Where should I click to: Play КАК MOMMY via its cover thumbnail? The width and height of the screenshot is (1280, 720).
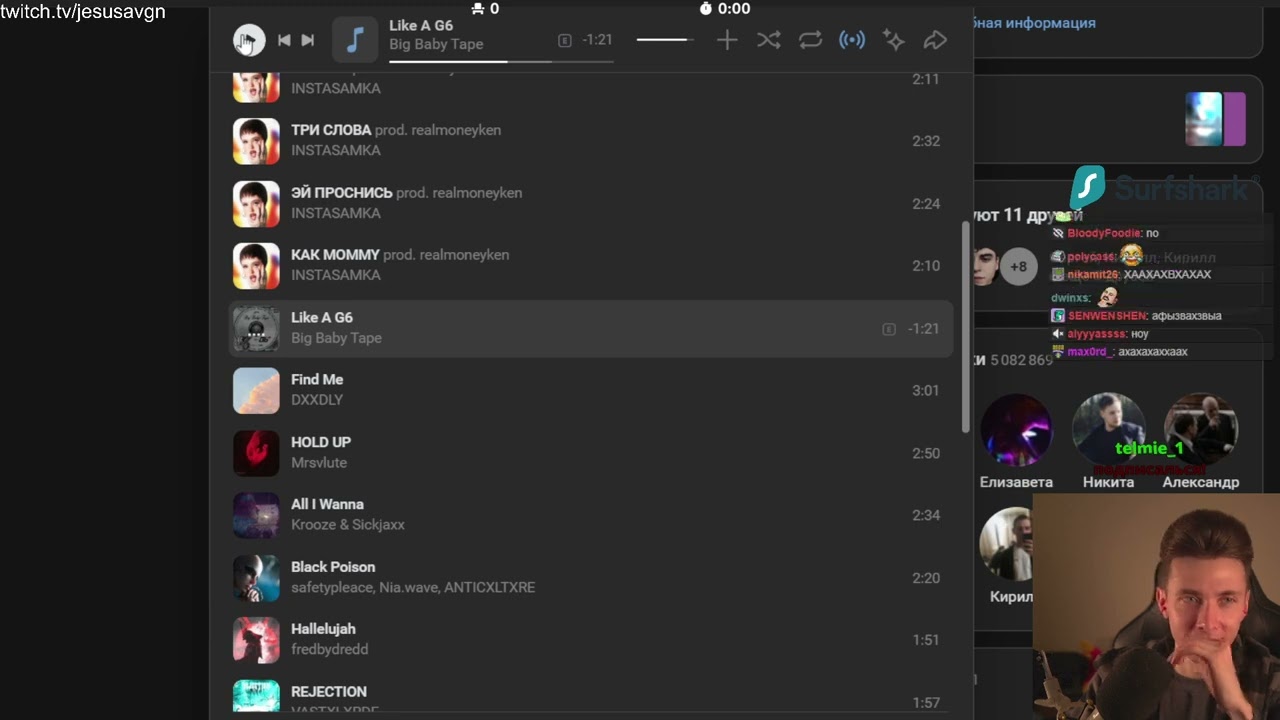(x=256, y=265)
